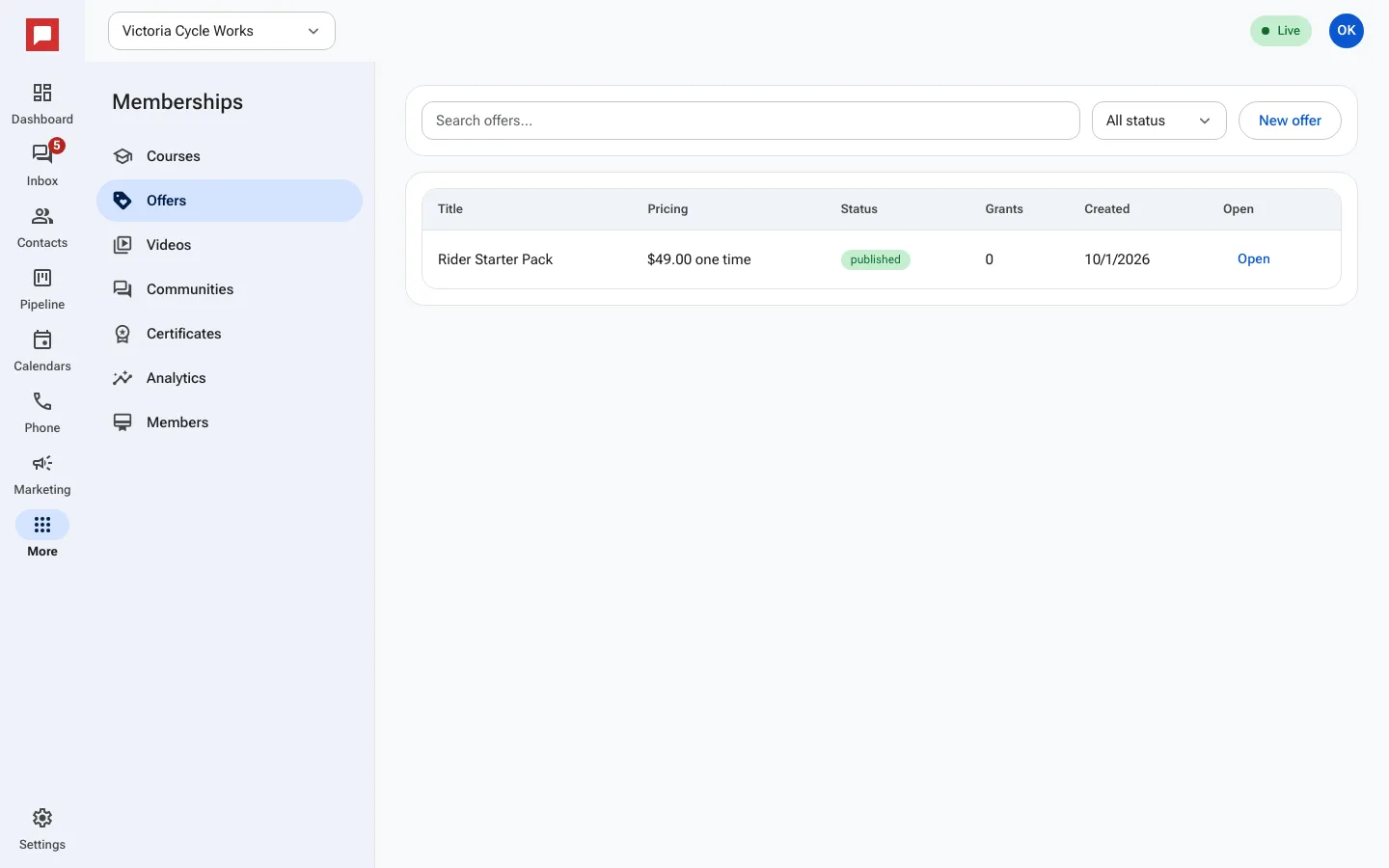This screenshot has width=1389, height=868.
Task: Click the Communities chat bubbles icon
Action: click(123, 289)
